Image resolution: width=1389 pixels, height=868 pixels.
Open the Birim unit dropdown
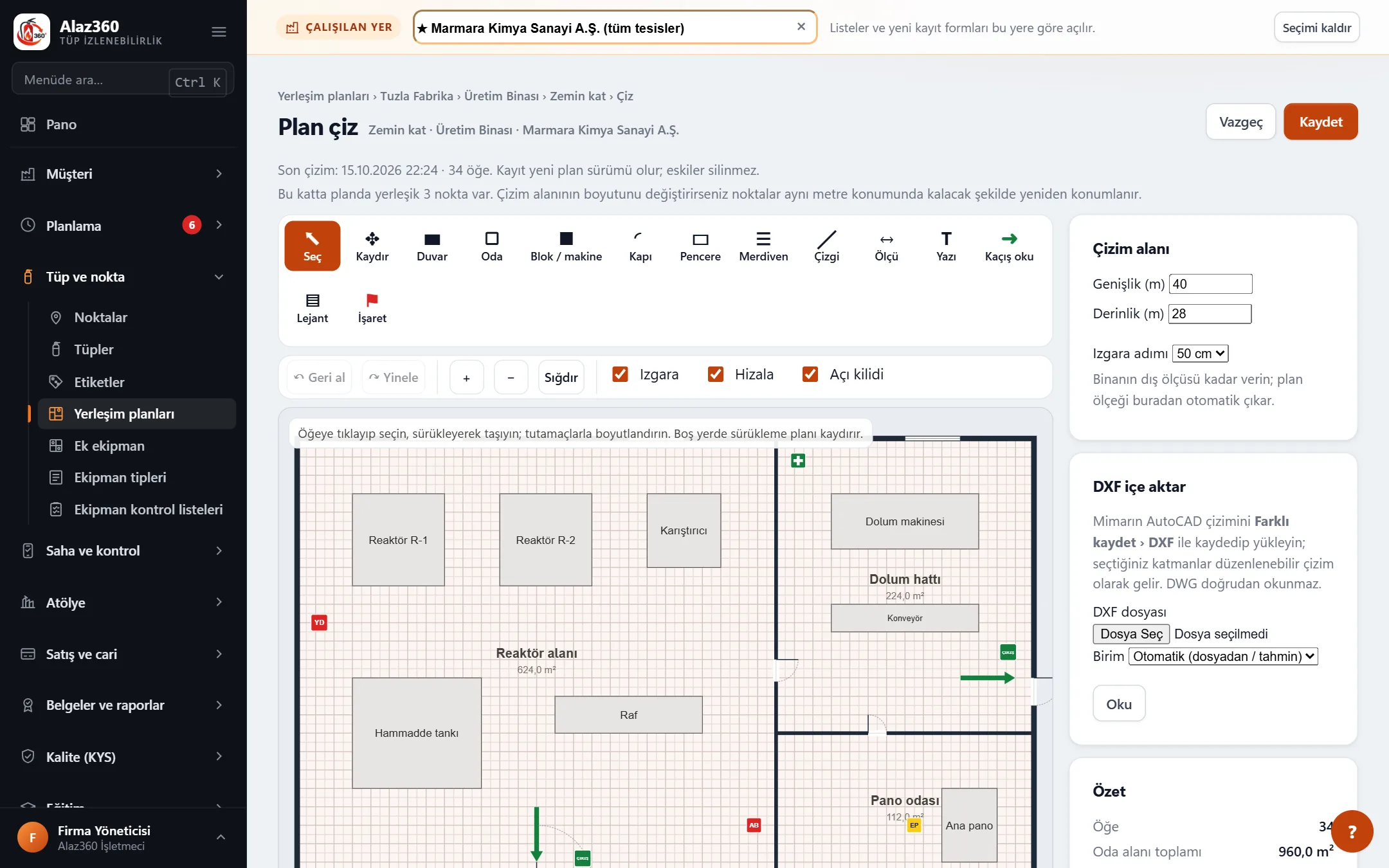[x=1223, y=656]
